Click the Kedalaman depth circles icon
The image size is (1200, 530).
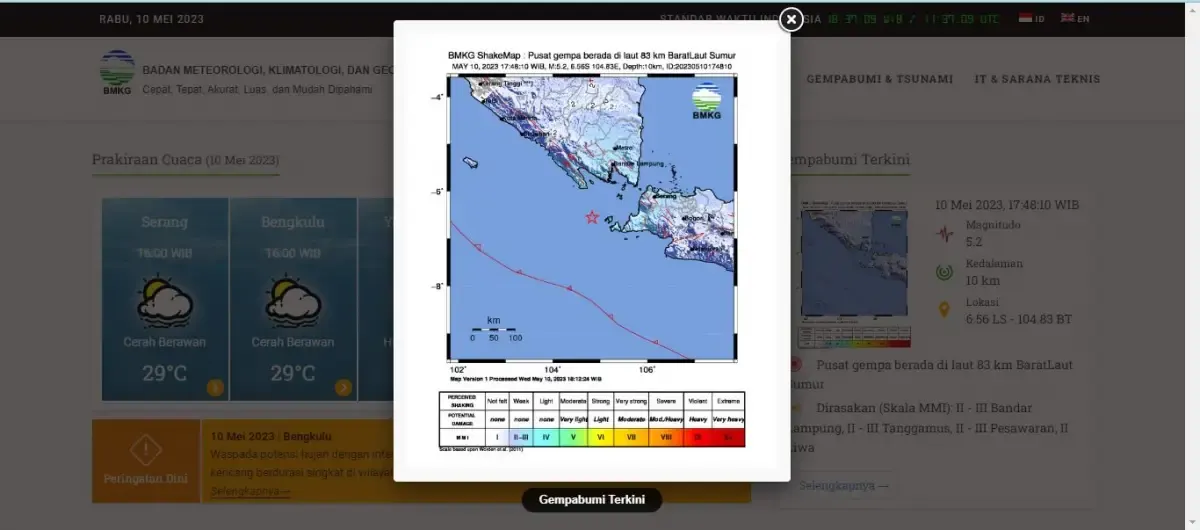point(944,272)
